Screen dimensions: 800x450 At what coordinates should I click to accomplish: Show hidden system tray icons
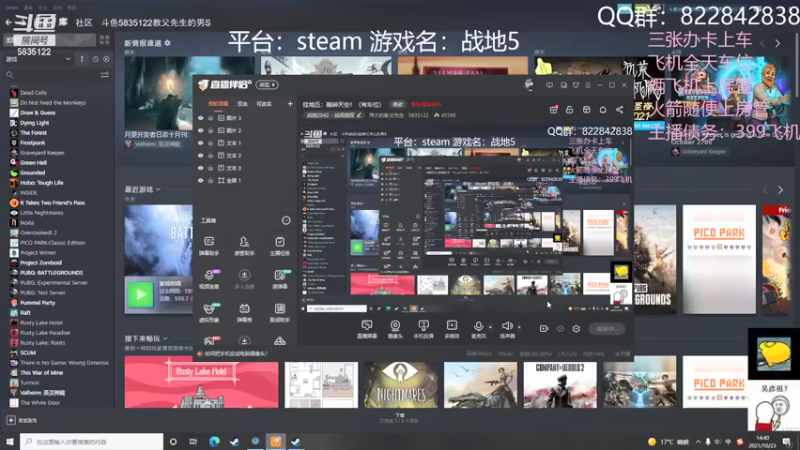tap(698, 442)
